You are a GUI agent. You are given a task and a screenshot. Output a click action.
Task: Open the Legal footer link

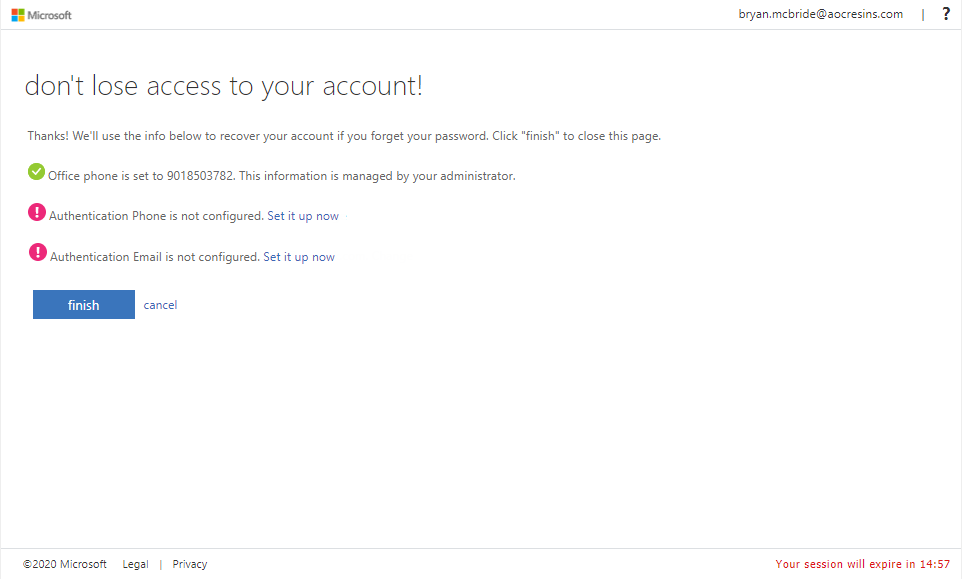point(135,564)
